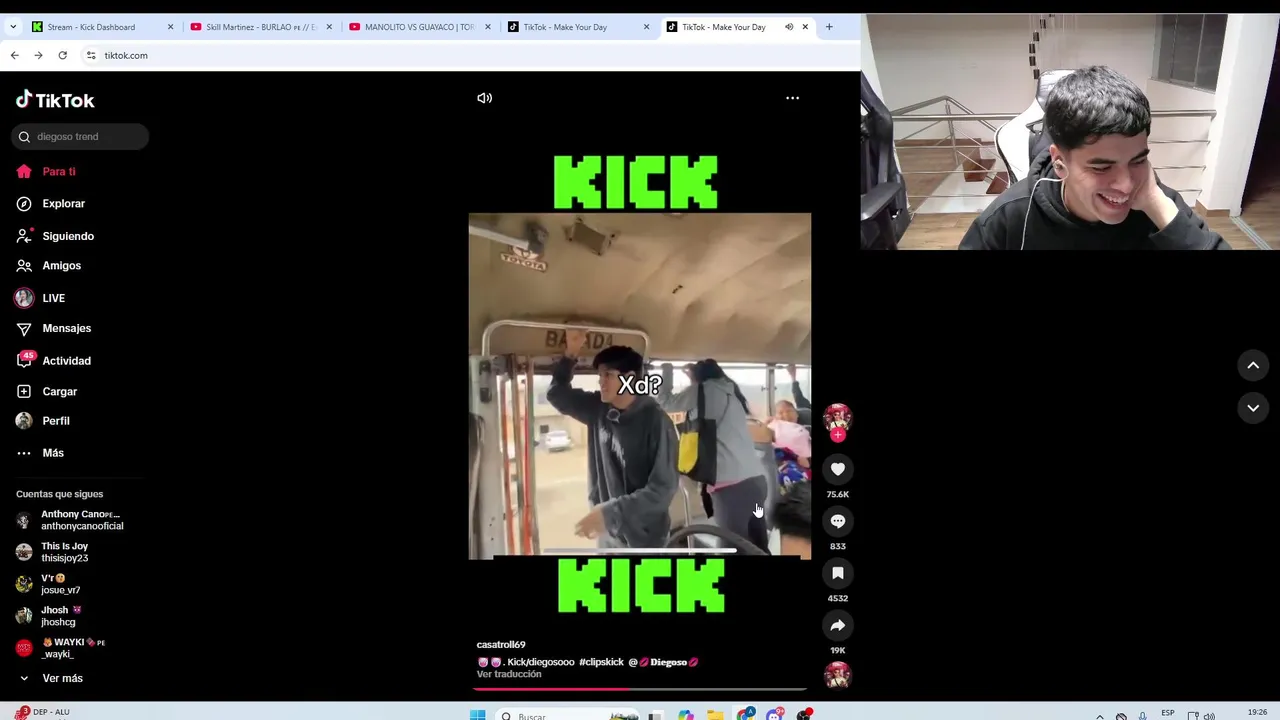Viewport: 1280px width, 720px height.
Task: Open Anthony Cano account avatar
Action: 24,520
